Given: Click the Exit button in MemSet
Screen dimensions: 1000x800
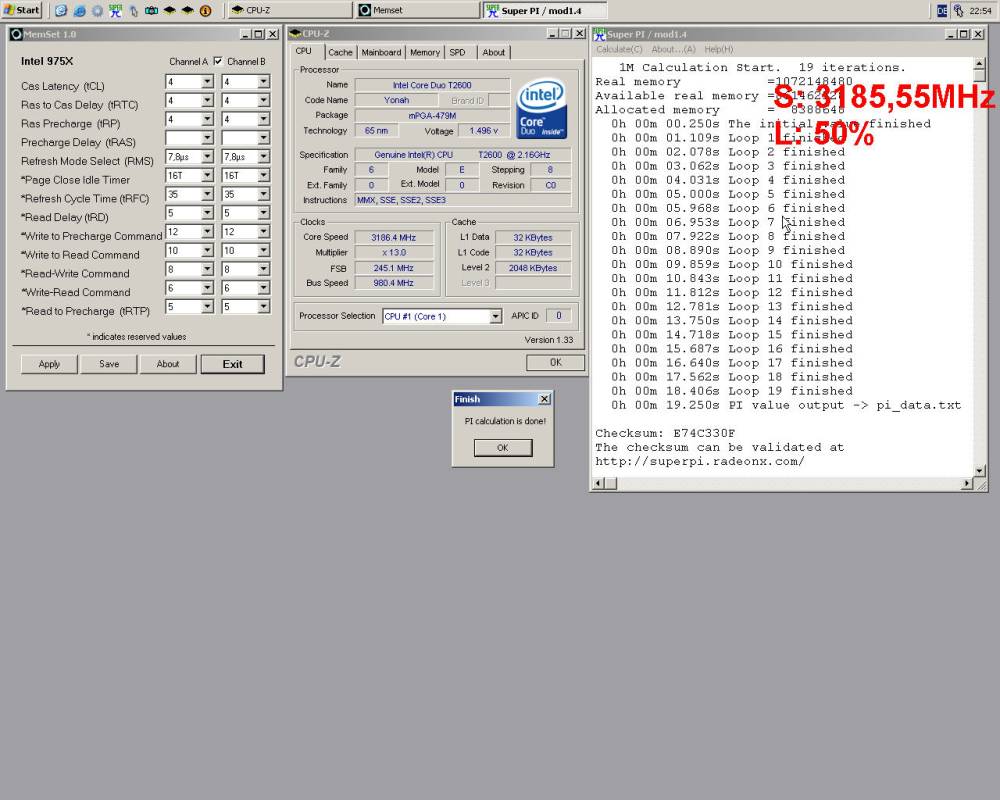Looking at the screenshot, I should 232,364.
